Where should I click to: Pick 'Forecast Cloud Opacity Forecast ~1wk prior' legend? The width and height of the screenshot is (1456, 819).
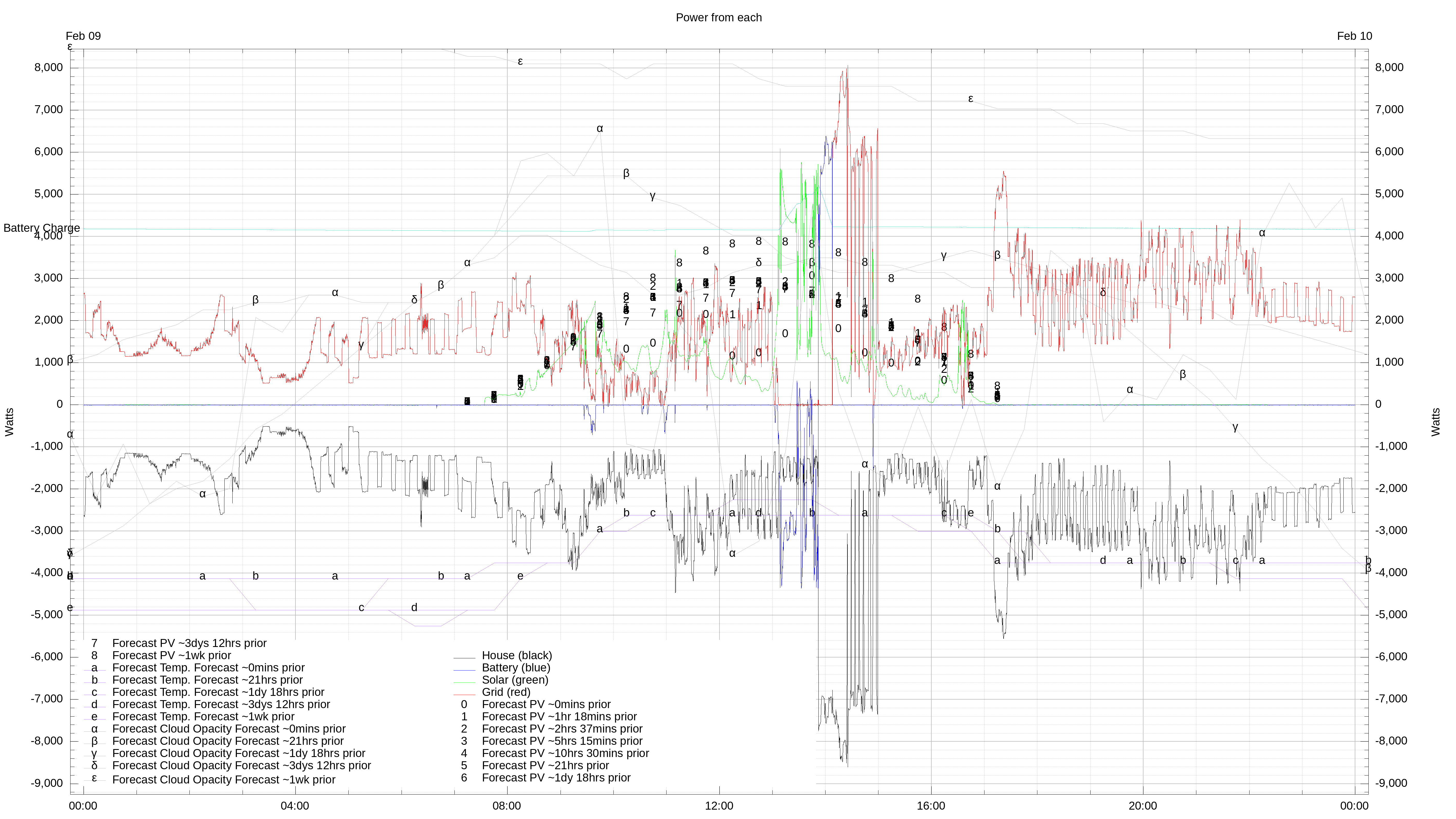pyautogui.click(x=224, y=779)
